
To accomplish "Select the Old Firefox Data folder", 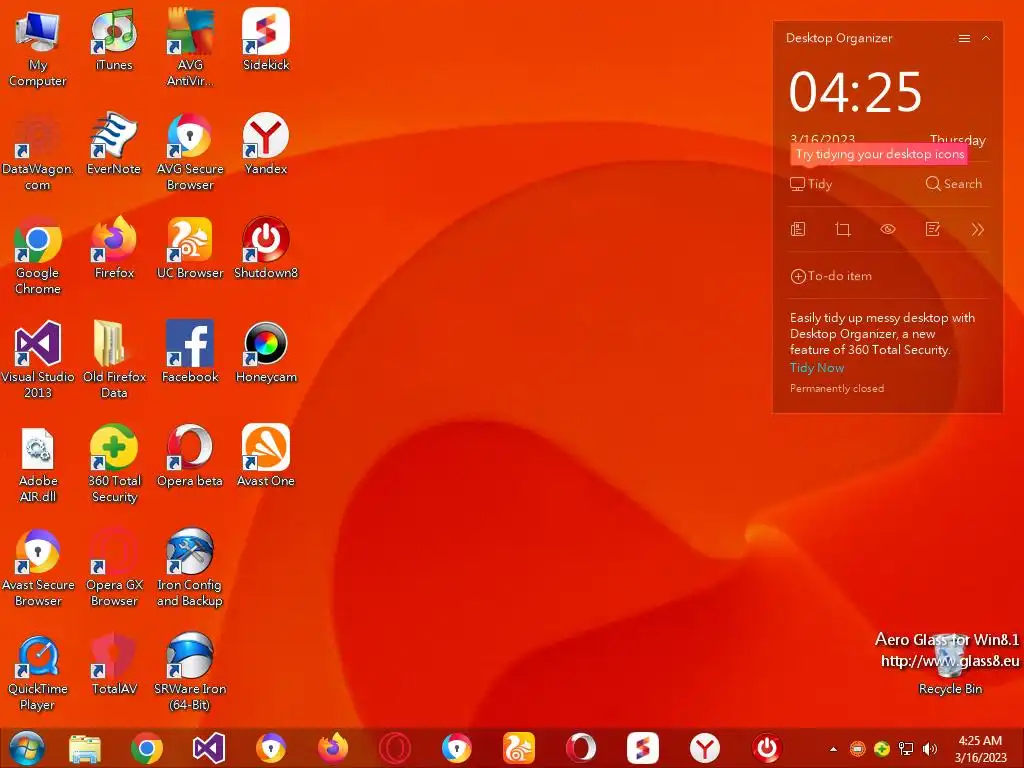I will (x=114, y=360).
